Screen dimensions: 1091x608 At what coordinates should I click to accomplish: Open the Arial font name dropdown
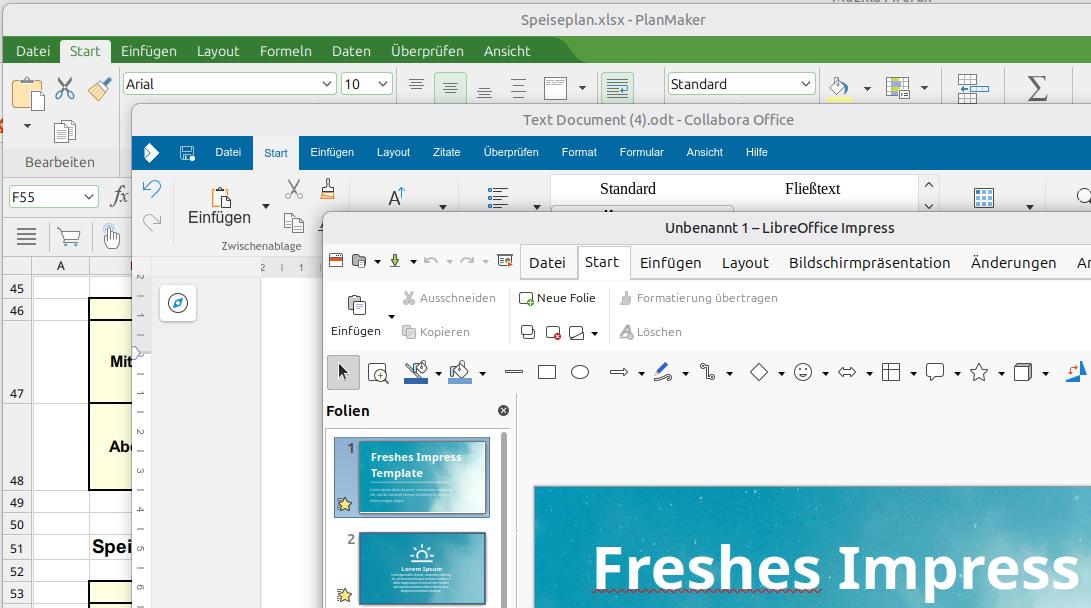tap(326, 83)
